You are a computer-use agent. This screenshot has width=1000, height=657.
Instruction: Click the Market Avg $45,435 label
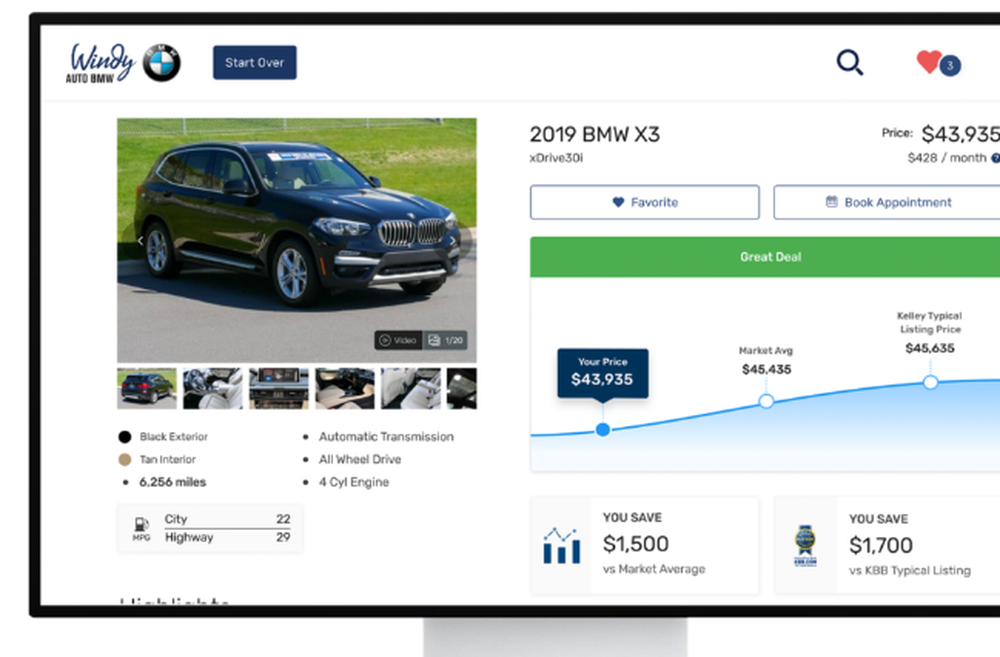coord(766,361)
